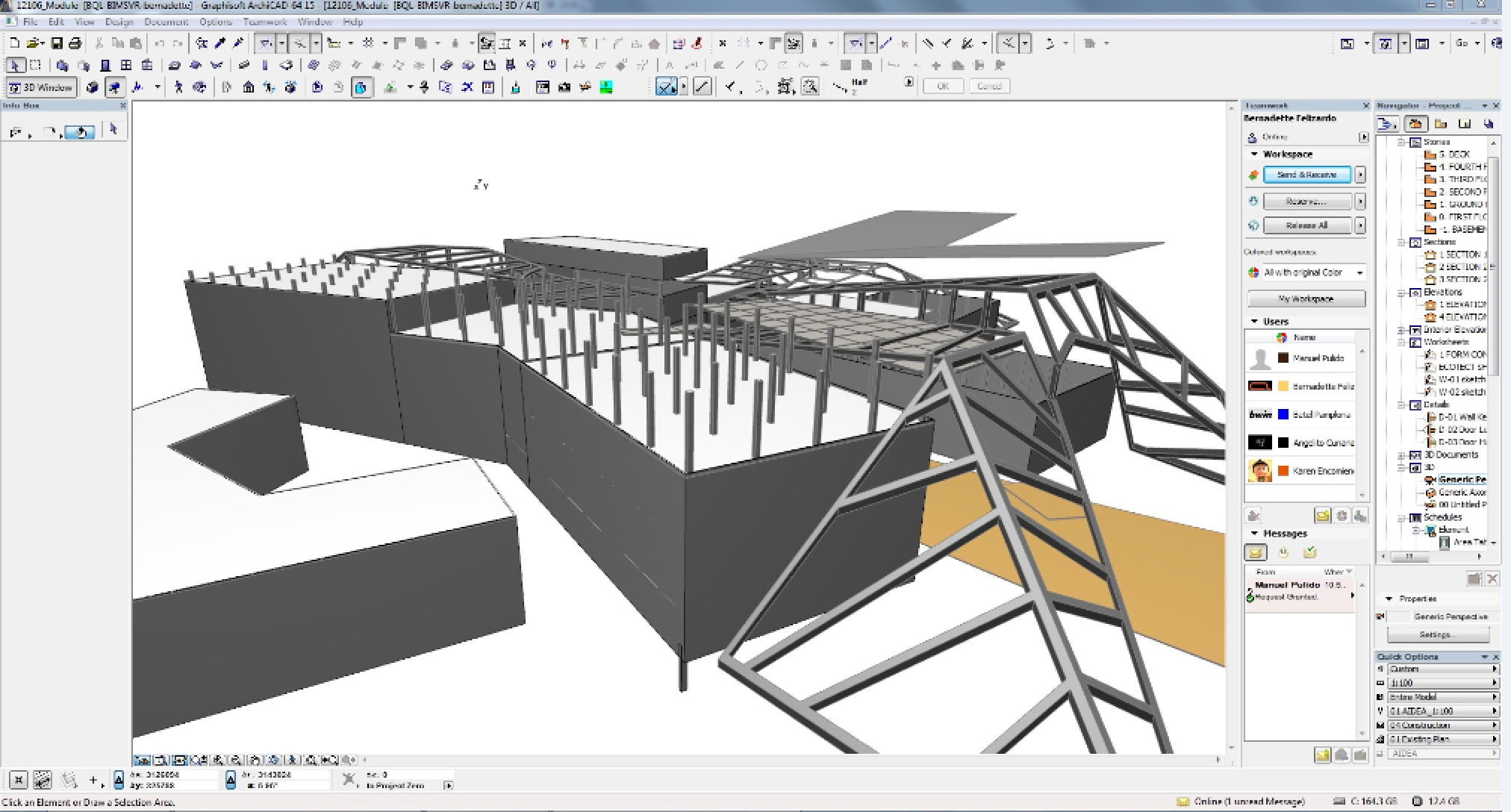Collapse the Users section in Teamwork panel
1511x812 pixels.
pyautogui.click(x=1254, y=321)
